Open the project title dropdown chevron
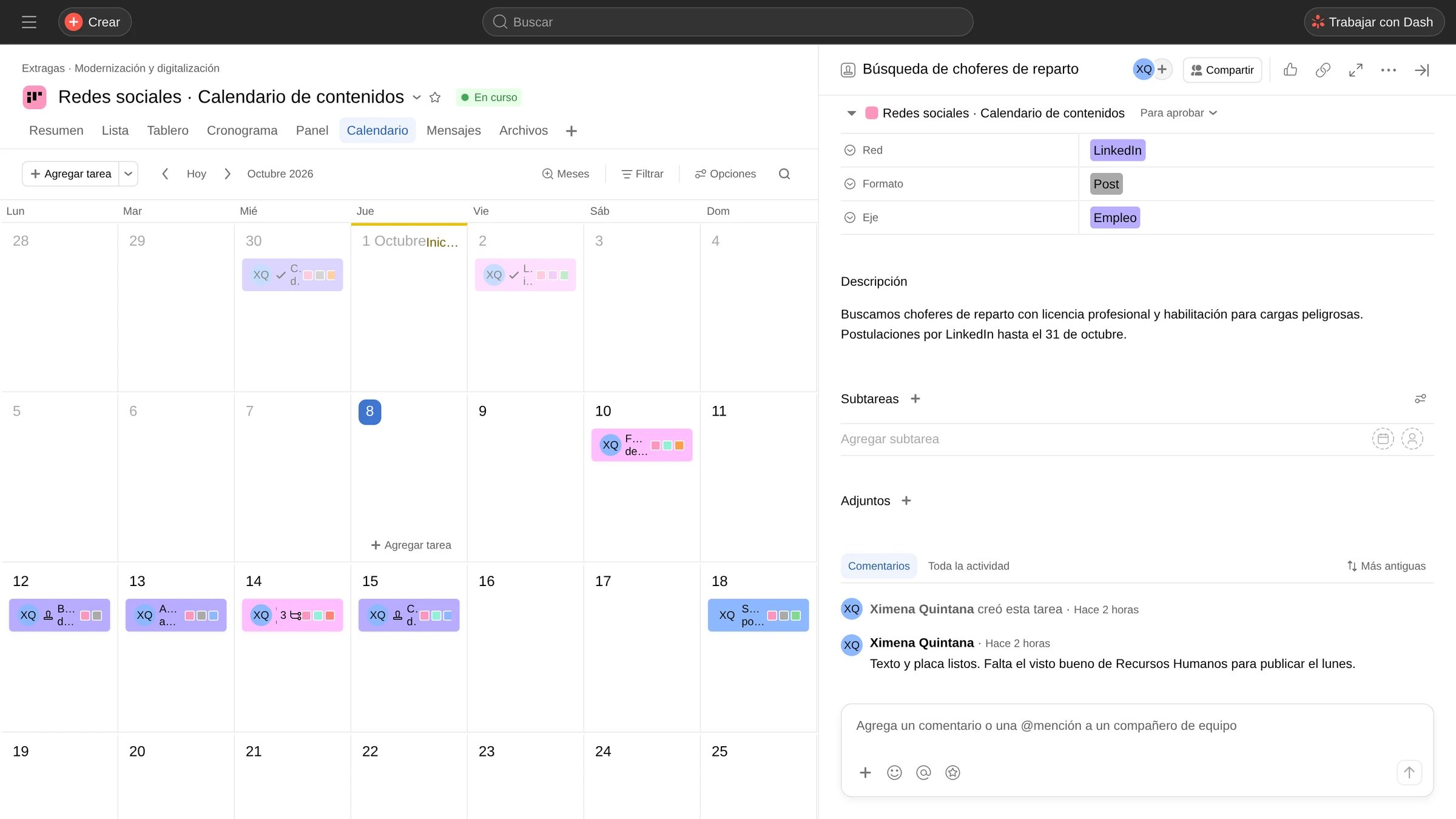This screenshot has width=1456, height=819. coord(417,97)
